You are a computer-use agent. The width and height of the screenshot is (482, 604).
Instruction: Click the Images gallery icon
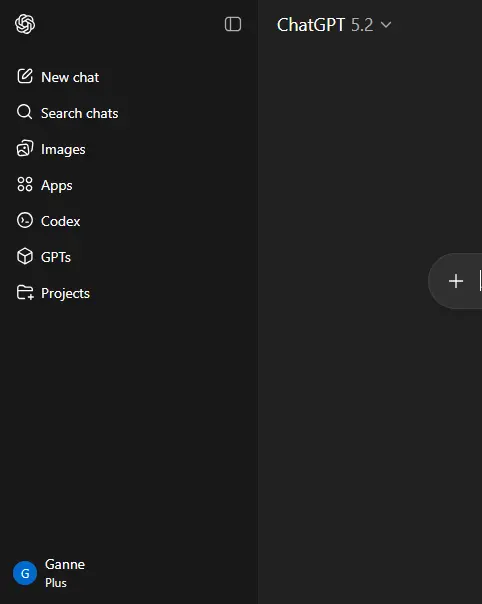pyautogui.click(x=25, y=148)
